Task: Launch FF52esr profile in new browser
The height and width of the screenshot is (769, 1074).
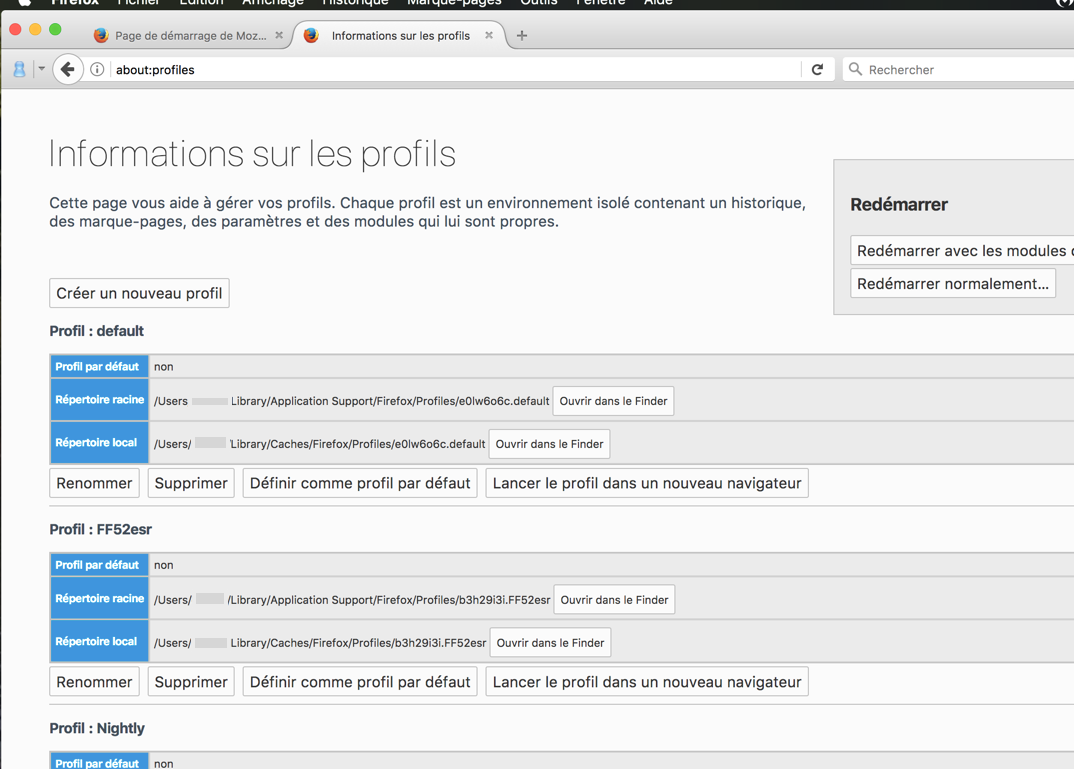Action: point(647,681)
